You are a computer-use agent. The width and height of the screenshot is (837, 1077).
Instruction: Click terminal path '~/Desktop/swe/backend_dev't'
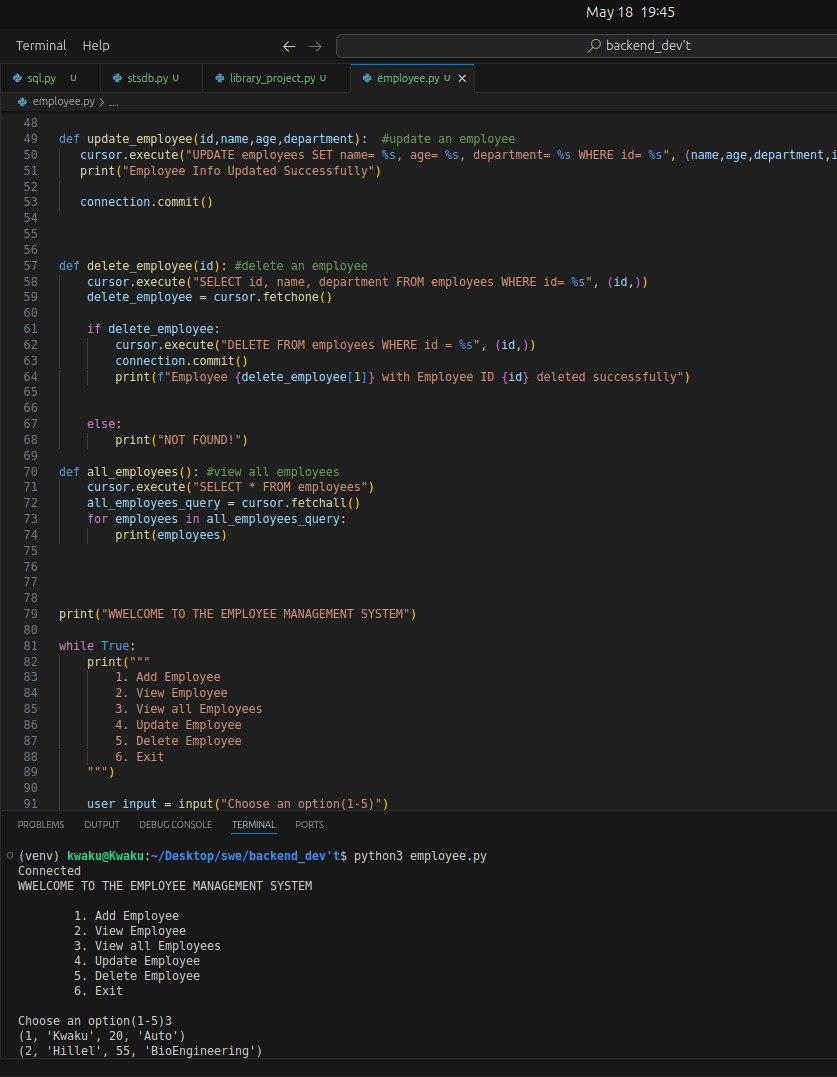pos(245,857)
